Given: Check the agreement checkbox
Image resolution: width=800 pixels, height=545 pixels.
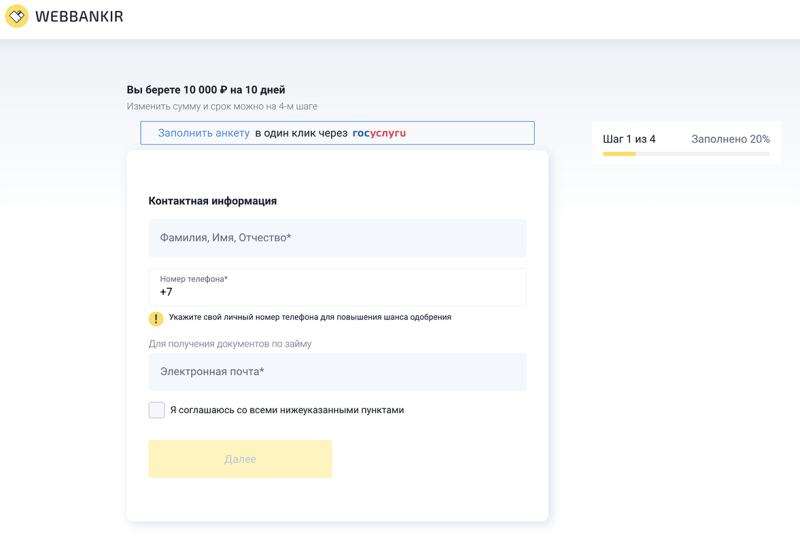Looking at the screenshot, I should [x=157, y=410].
